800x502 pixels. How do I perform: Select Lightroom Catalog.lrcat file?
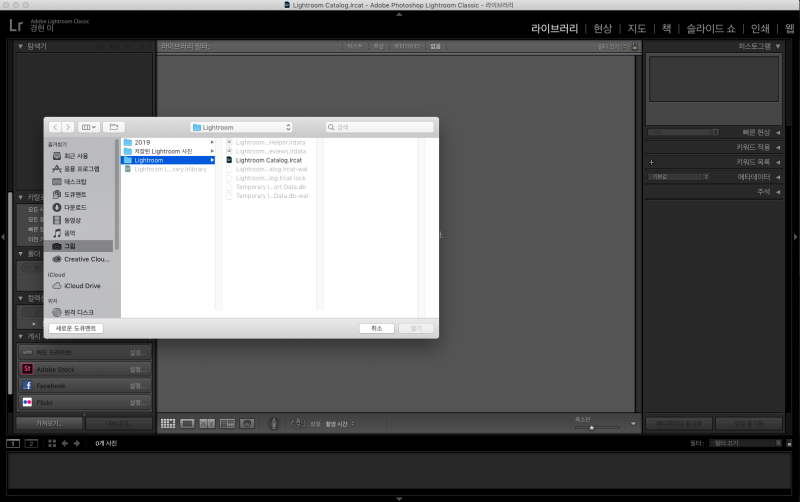pos(269,160)
